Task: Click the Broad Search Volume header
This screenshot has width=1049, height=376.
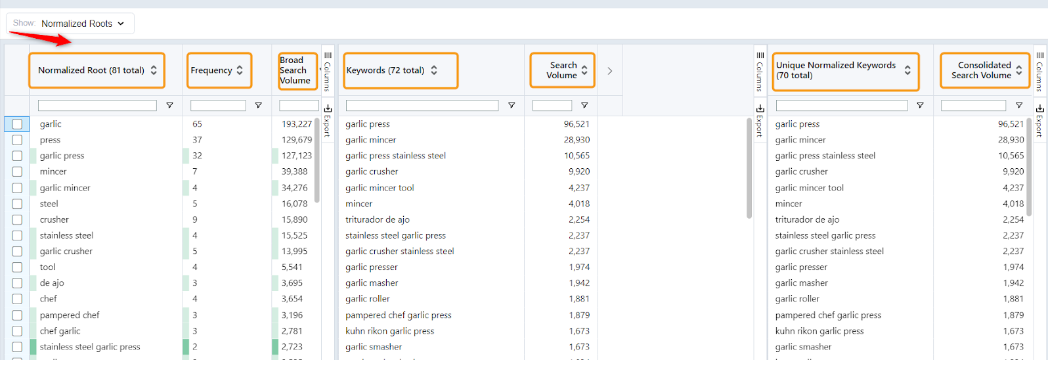Action: [x=295, y=70]
